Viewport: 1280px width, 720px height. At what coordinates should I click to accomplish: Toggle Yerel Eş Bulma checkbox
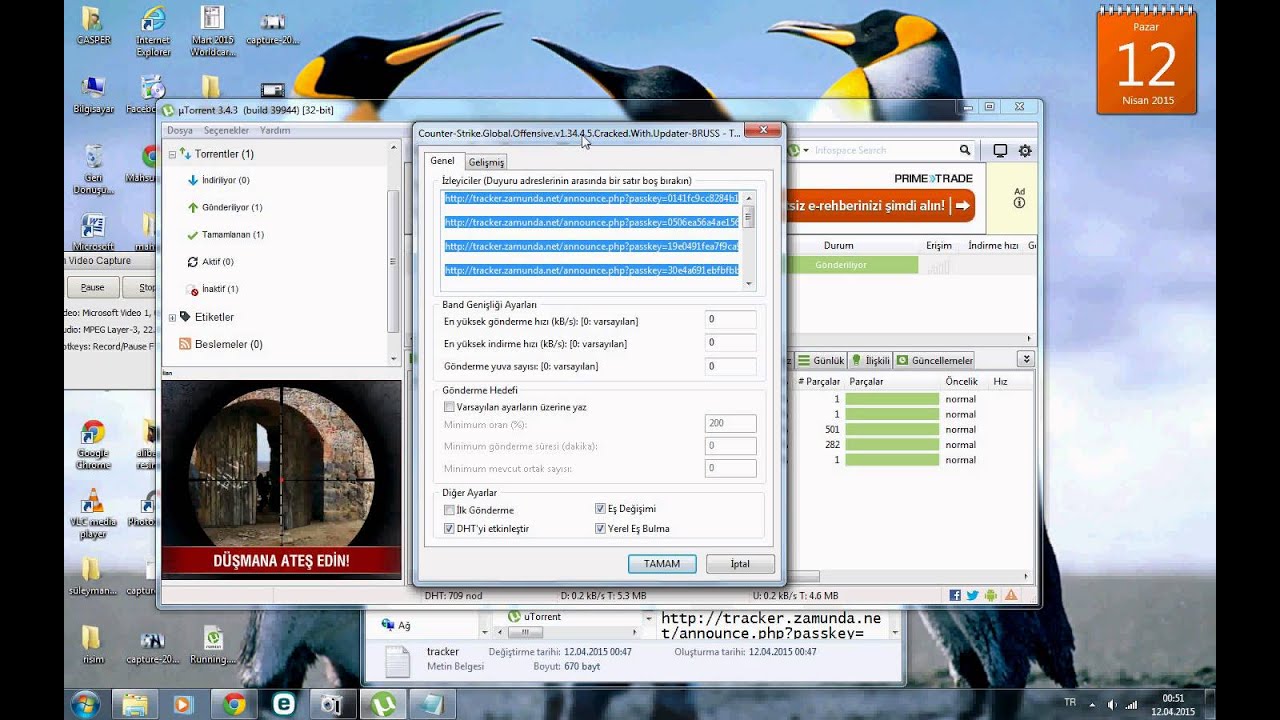pyautogui.click(x=601, y=528)
